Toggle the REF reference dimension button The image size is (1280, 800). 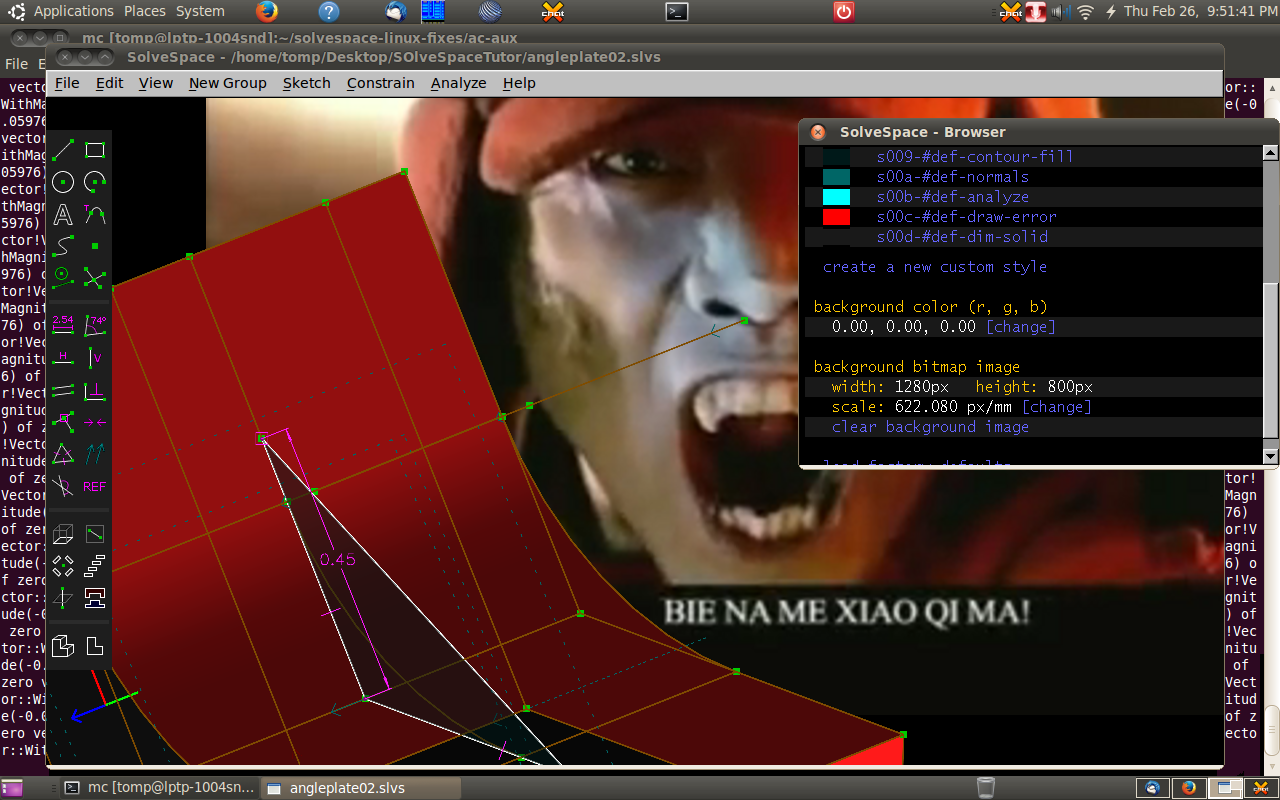pos(95,487)
